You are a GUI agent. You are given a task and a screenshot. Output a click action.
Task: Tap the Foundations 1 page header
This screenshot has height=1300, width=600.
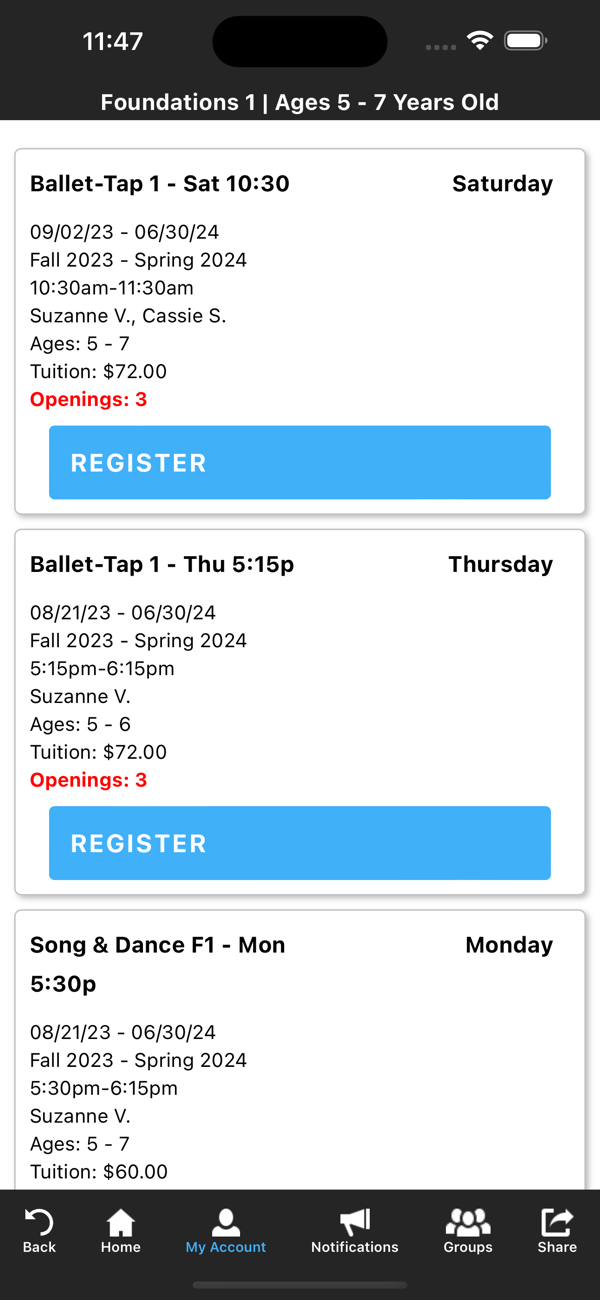[300, 102]
